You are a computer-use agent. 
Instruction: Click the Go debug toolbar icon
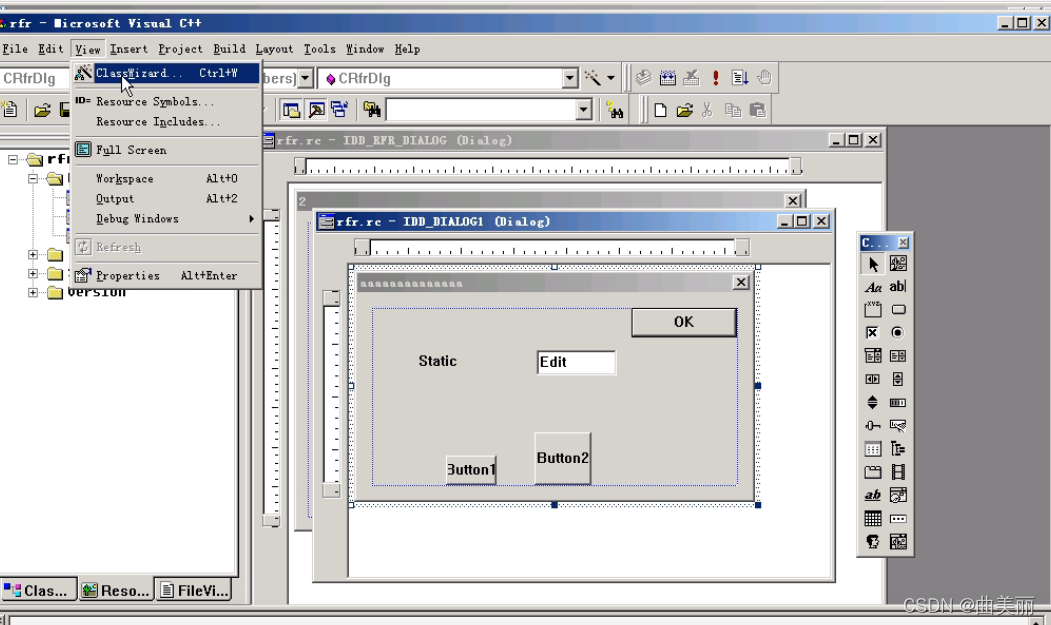point(740,78)
